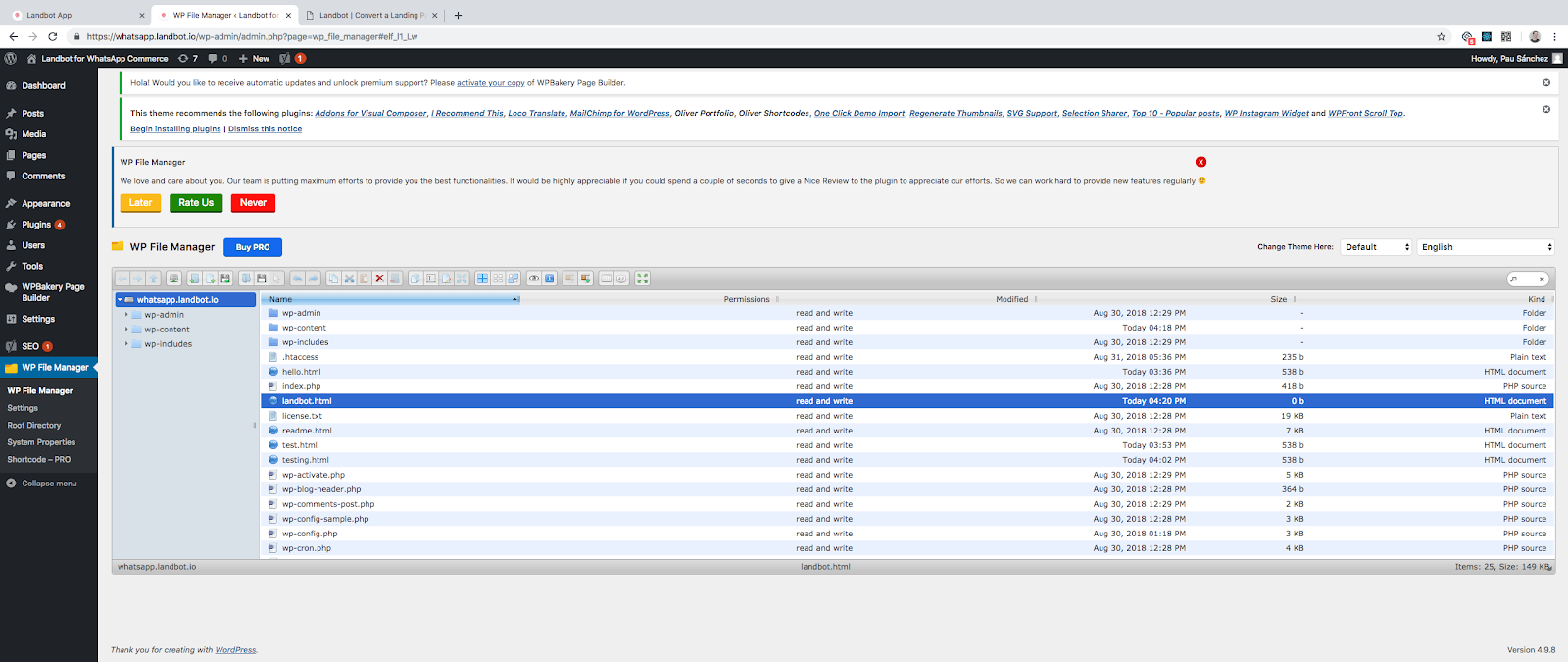The height and width of the screenshot is (662, 1568).
Task: Open Root Directory submenu item
Action: [x=34, y=426]
